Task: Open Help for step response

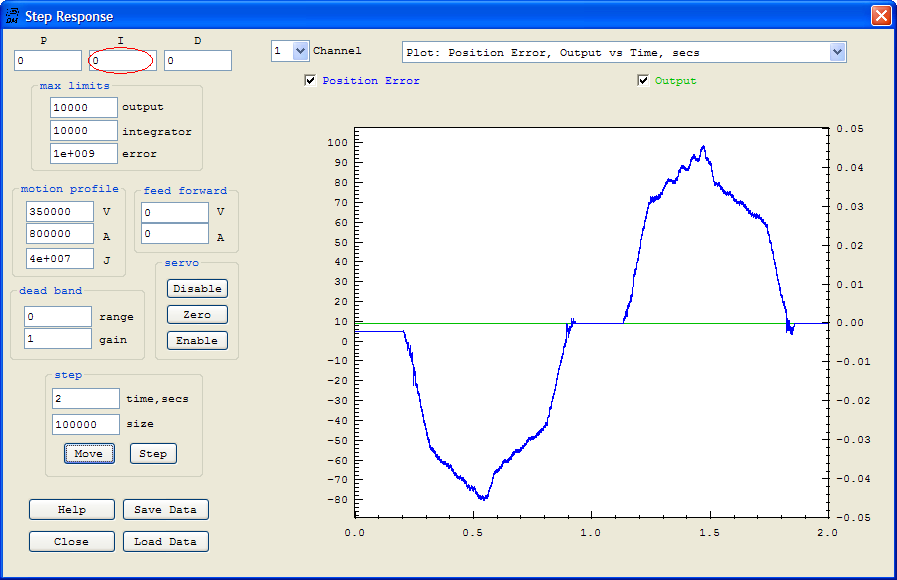Action: pyautogui.click(x=72, y=510)
